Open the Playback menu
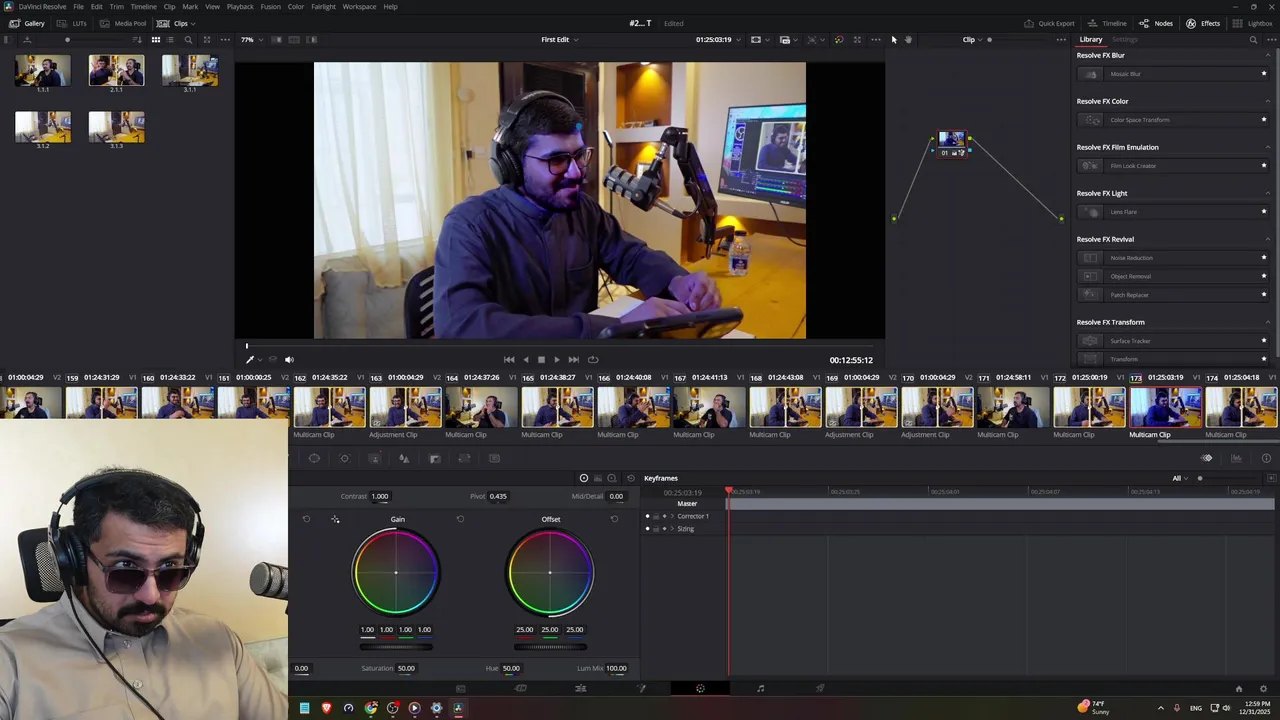1280x720 pixels. (240, 6)
